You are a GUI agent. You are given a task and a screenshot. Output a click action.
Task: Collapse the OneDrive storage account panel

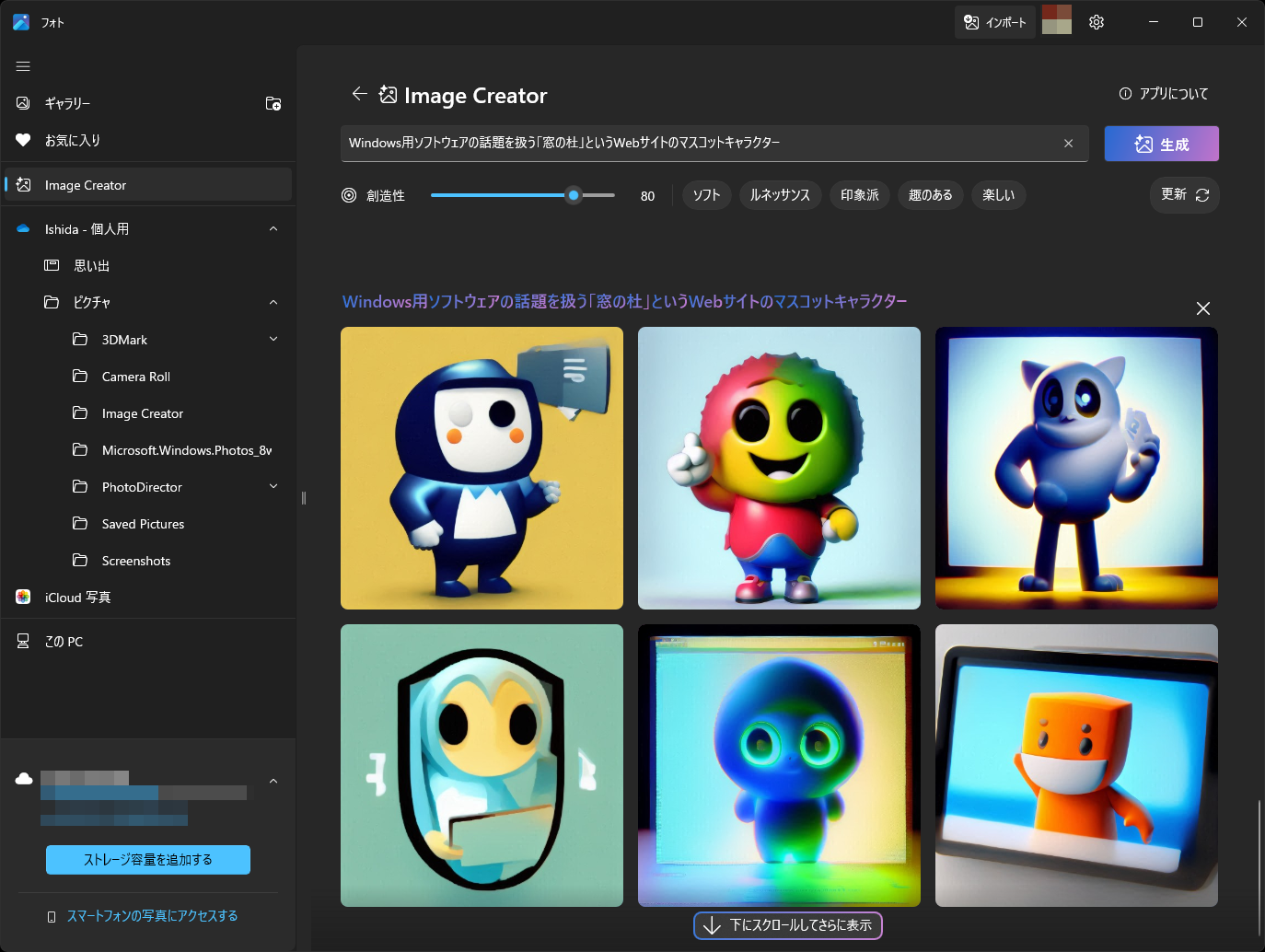click(x=273, y=781)
